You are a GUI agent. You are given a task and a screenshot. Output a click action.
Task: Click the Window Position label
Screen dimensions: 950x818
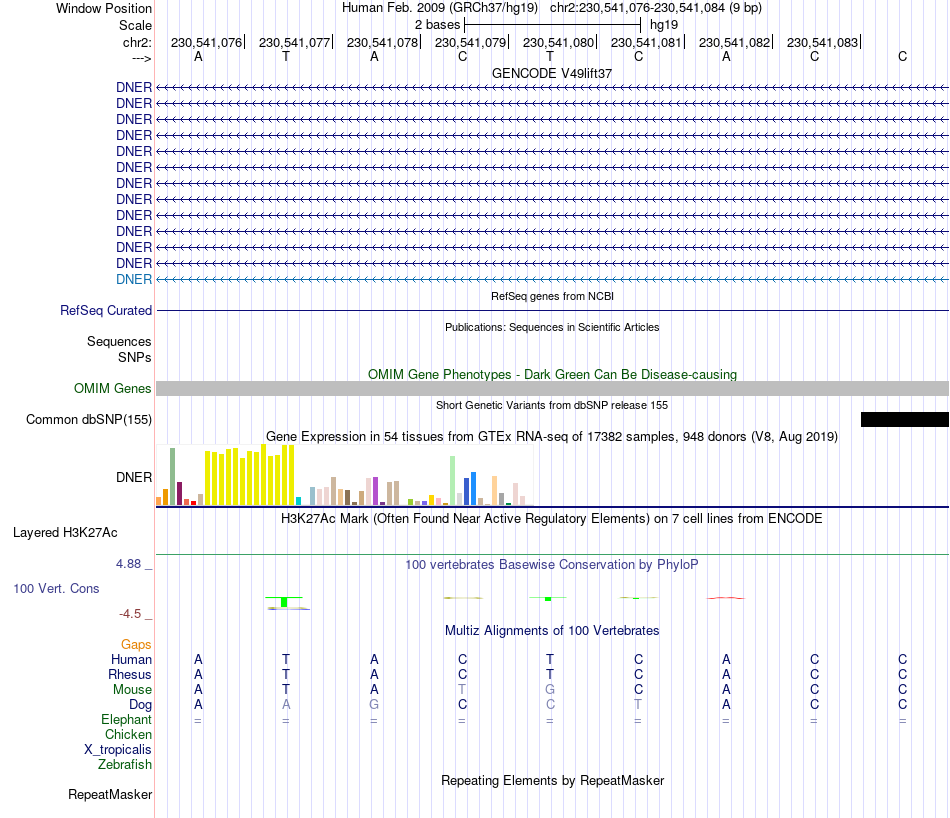pyautogui.click(x=104, y=8)
